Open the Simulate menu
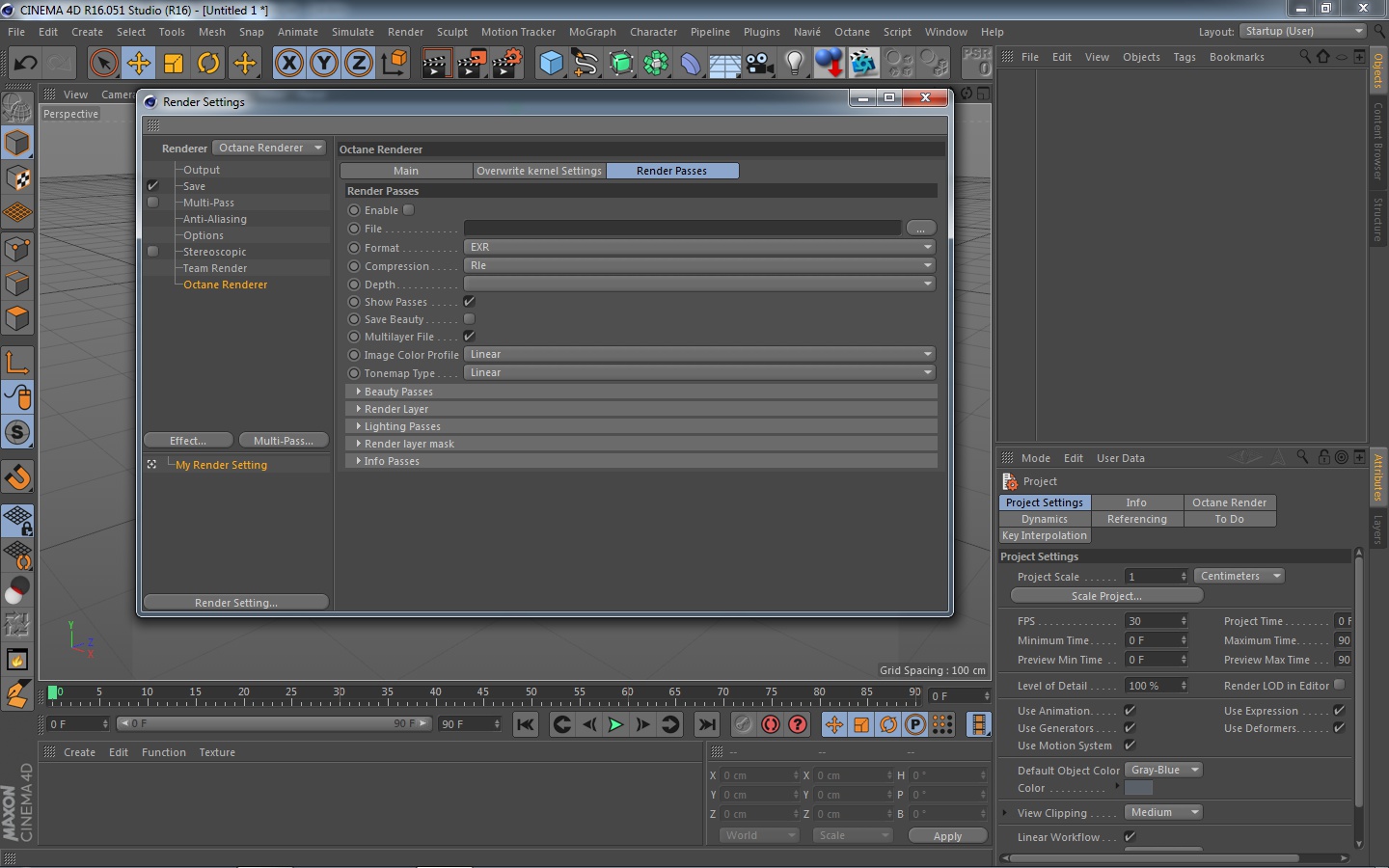Screen dimensions: 1389x868 tap(353, 32)
